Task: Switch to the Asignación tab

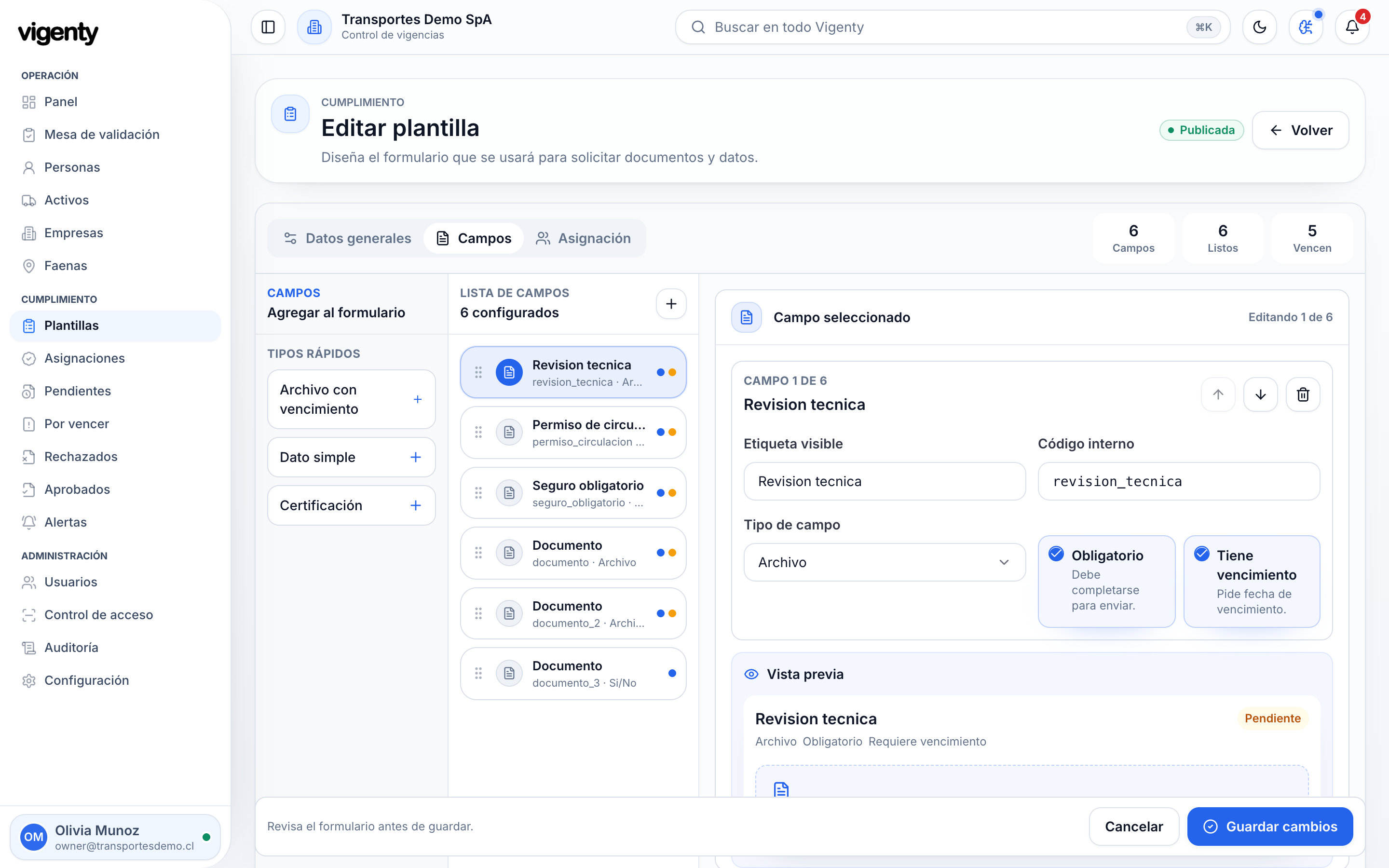Action: (x=583, y=238)
